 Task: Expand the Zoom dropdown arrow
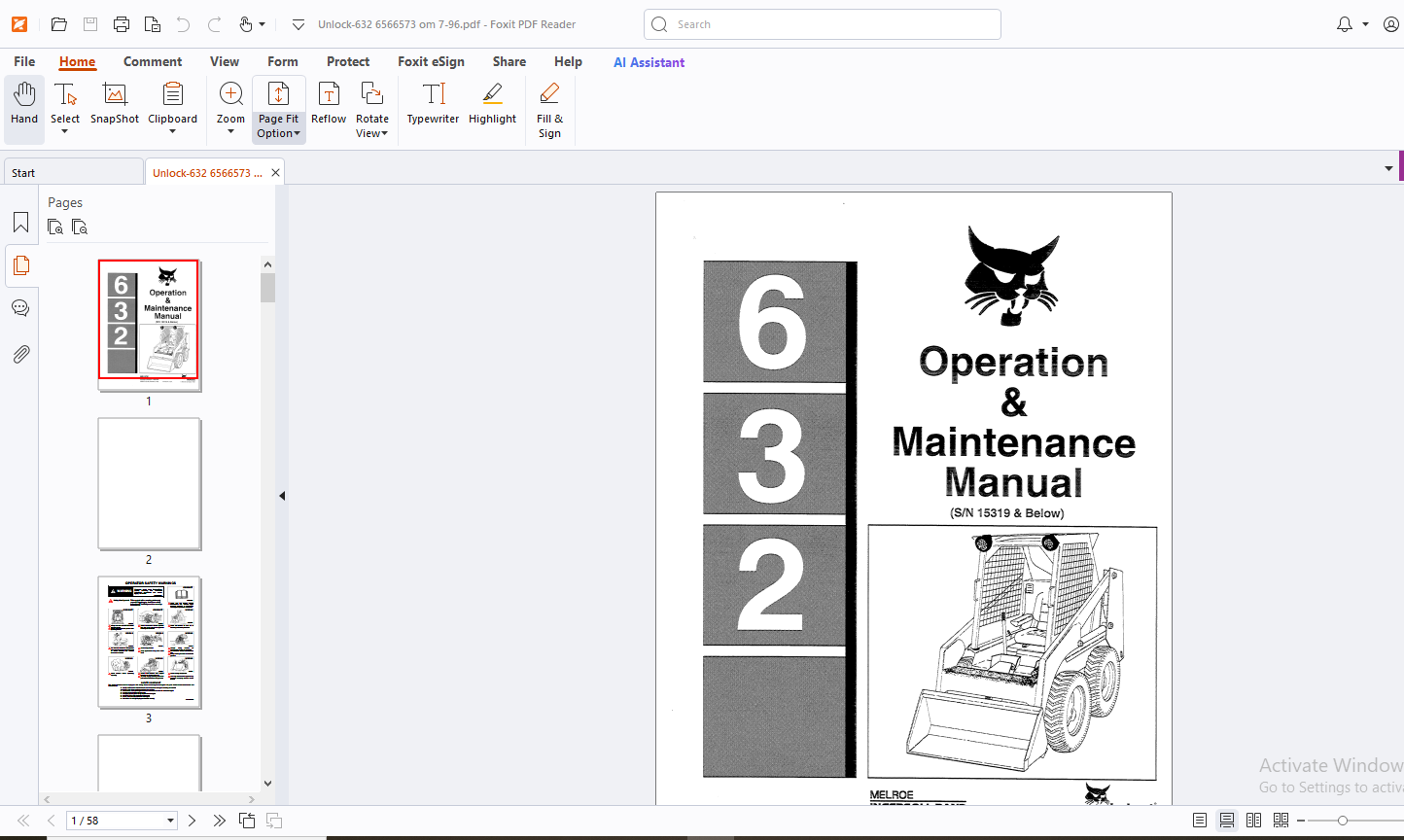(x=230, y=132)
